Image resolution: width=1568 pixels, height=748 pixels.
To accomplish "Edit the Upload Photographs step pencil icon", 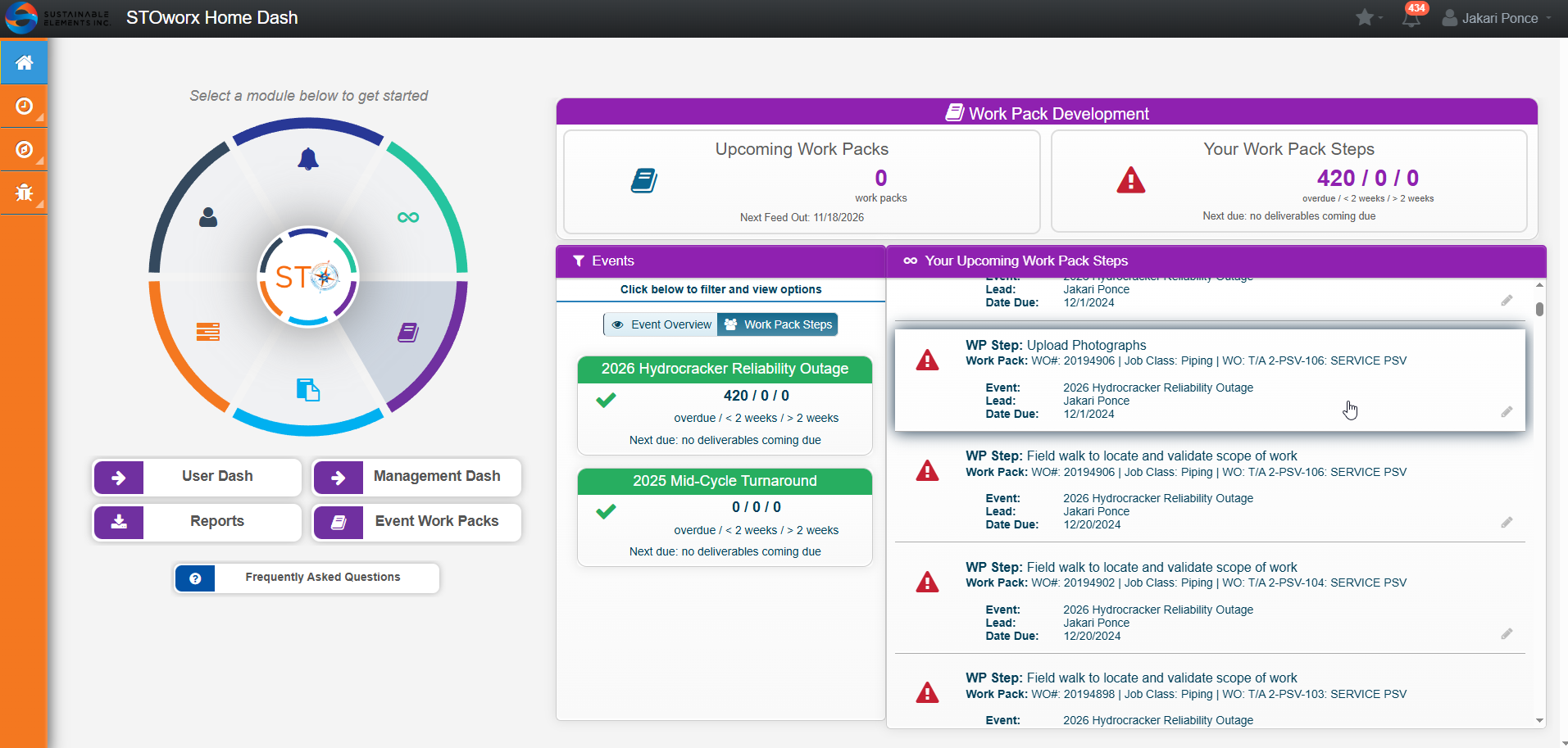I will pyautogui.click(x=1507, y=411).
